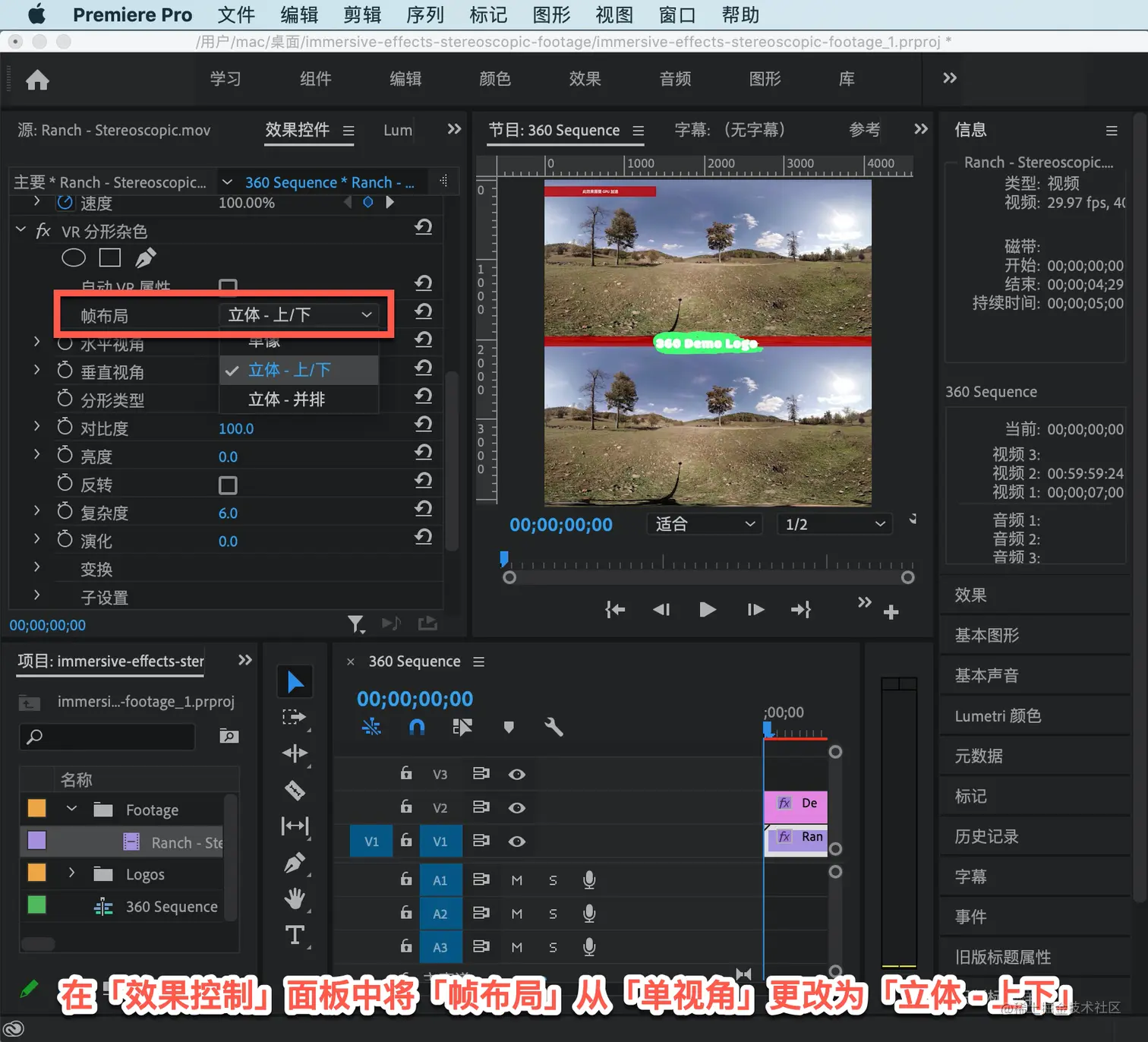Toggle timeline snapping magnet icon
Viewport: 1148px width, 1042px height.
[x=417, y=728]
